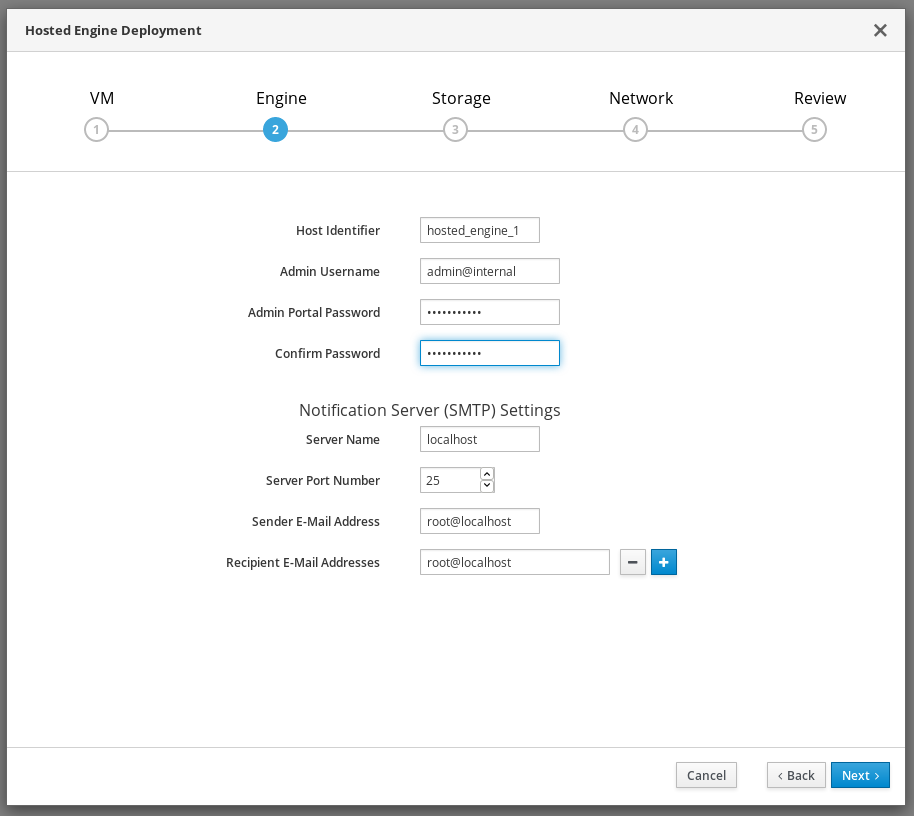Edit the SMTP Server Name field
Screen dimensions: 914x816
480,439
